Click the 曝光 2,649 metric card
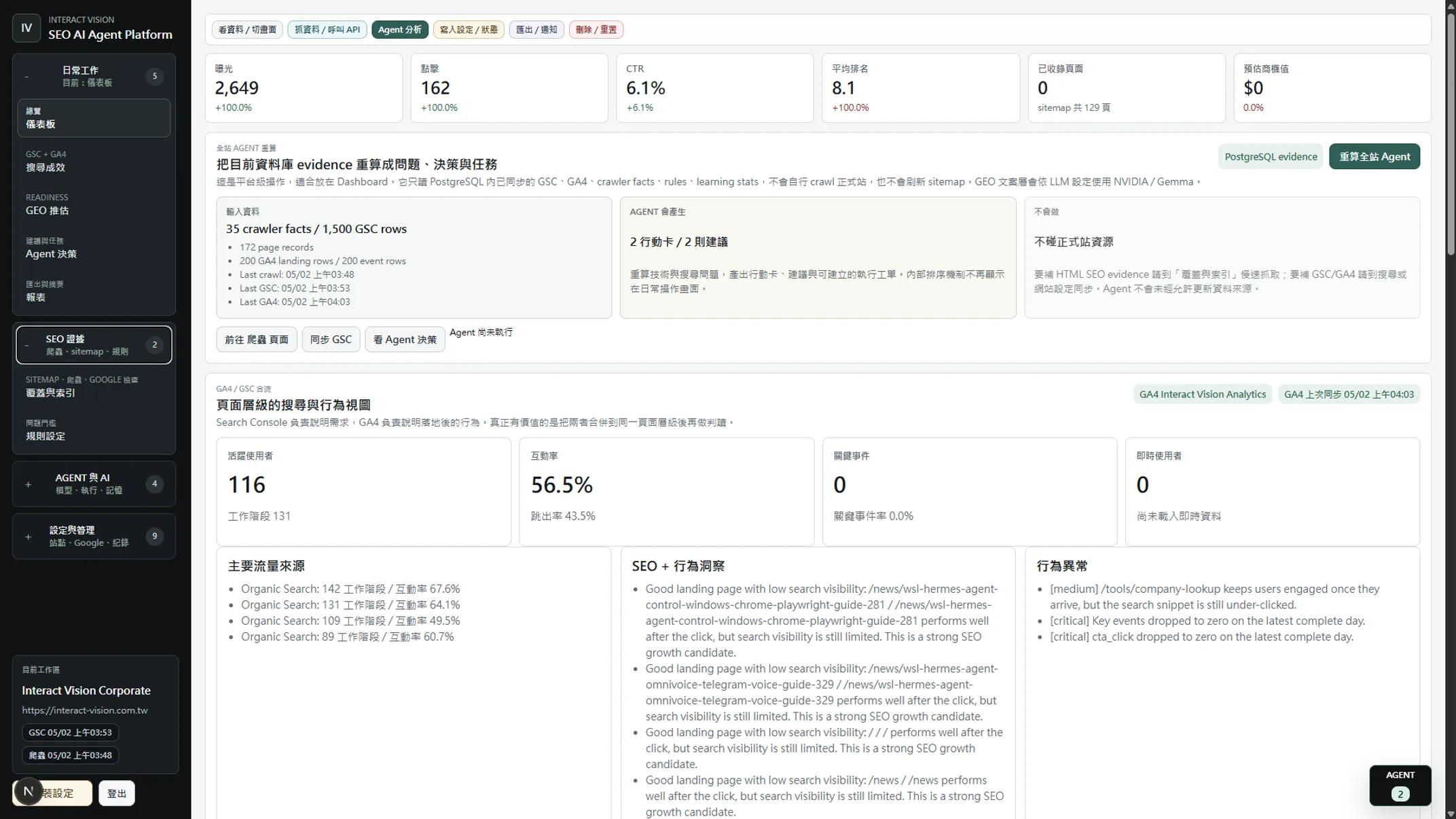This screenshot has width=1456, height=819. (304, 88)
